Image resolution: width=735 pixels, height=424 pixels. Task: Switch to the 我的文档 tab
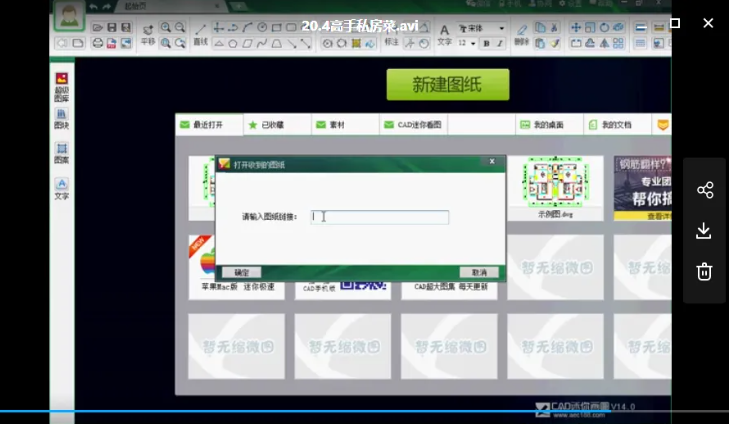(x=617, y=125)
